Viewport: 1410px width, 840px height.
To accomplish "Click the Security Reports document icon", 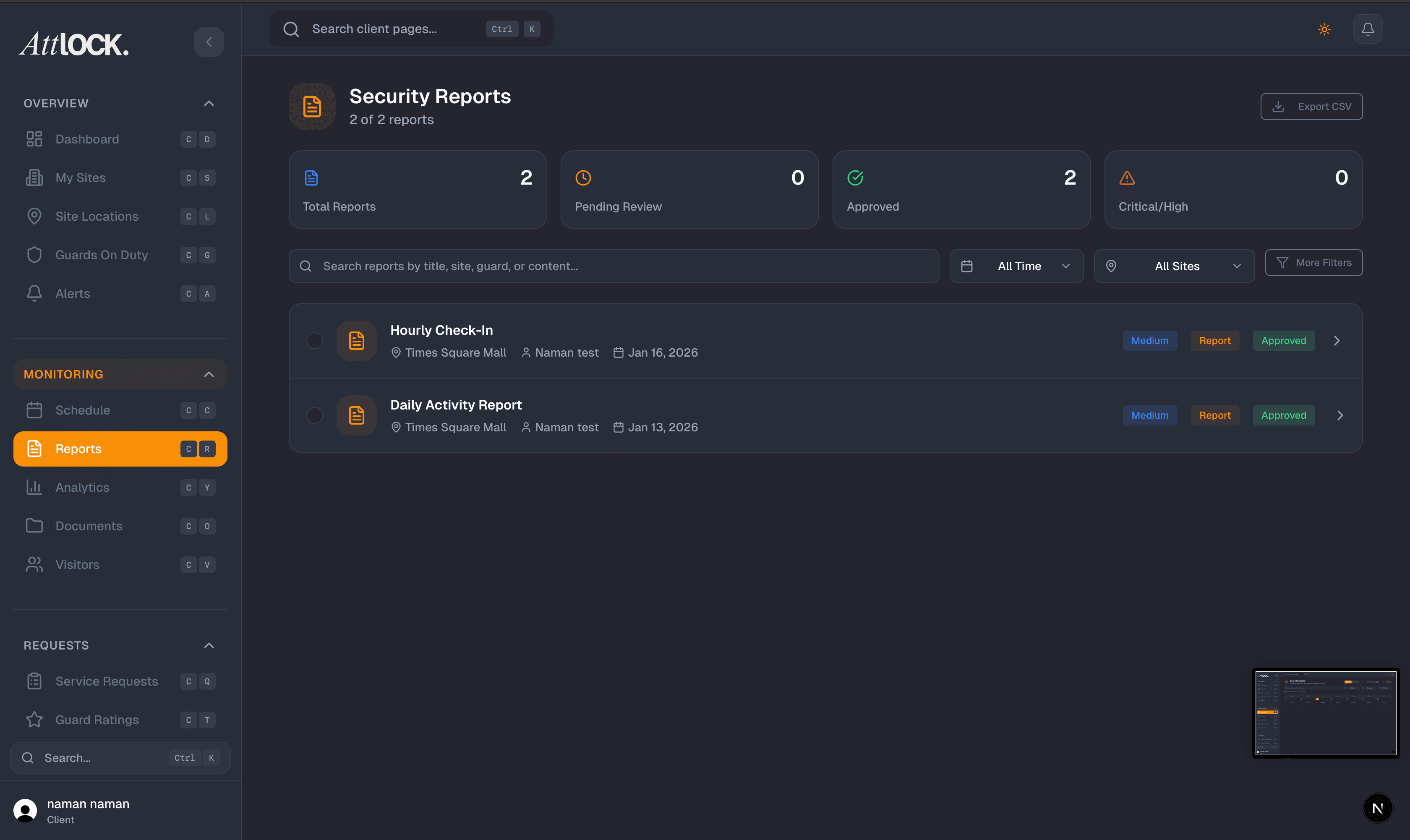I will 312,107.
